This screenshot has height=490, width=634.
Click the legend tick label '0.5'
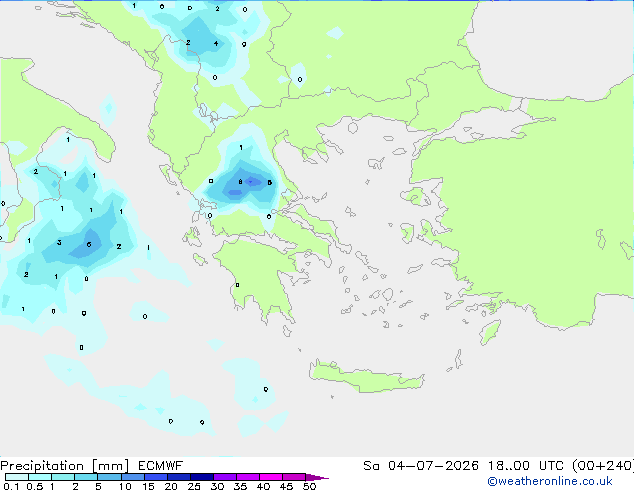coord(35,486)
